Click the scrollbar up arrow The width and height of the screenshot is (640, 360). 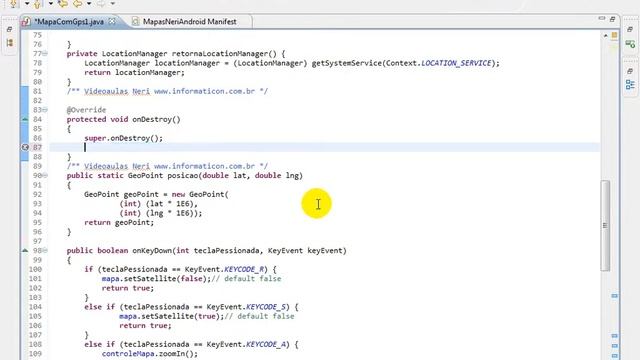tap(605, 36)
